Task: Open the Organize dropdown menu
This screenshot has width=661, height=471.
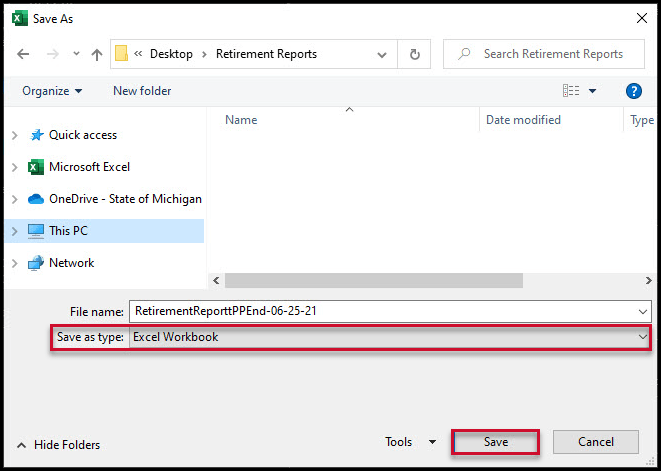Action: pos(53,91)
